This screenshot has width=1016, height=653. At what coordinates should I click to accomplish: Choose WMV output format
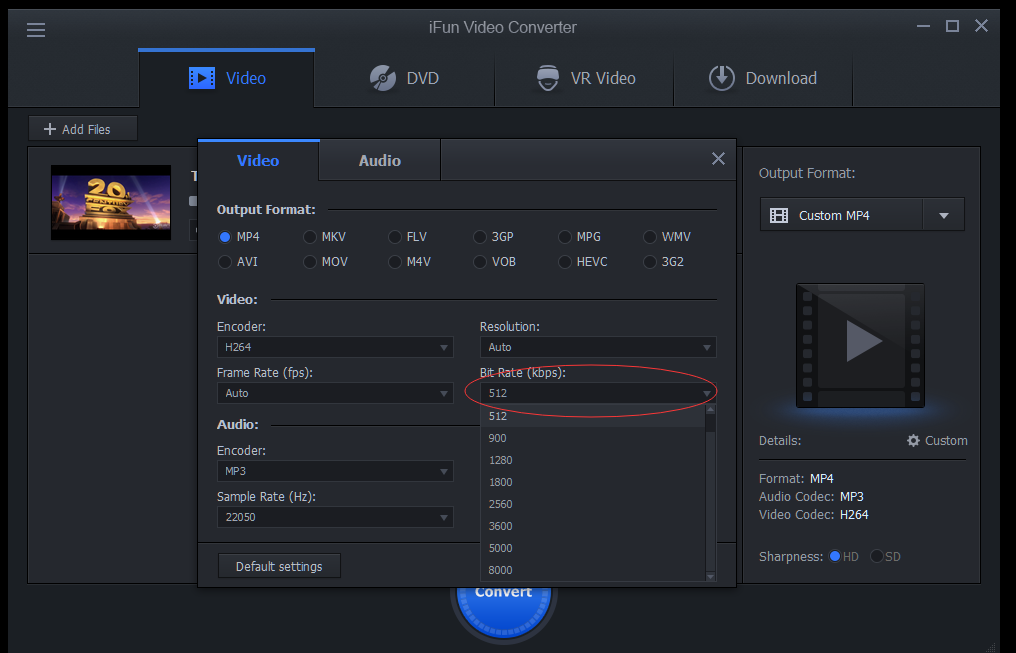tap(650, 237)
